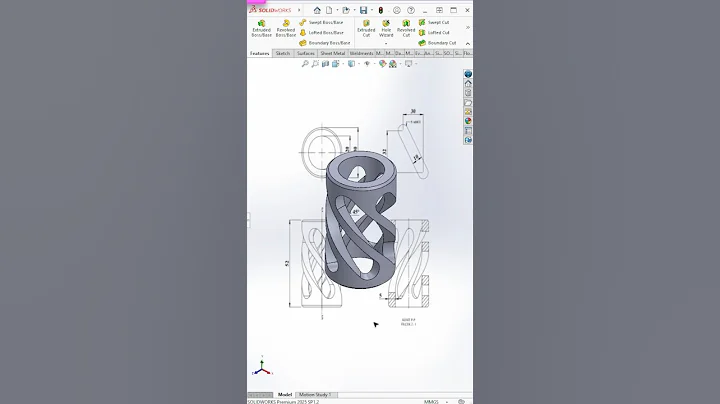720x404 pixels.
Task: Click the 45° angle dimension
Action: pyautogui.click(x=355, y=212)
